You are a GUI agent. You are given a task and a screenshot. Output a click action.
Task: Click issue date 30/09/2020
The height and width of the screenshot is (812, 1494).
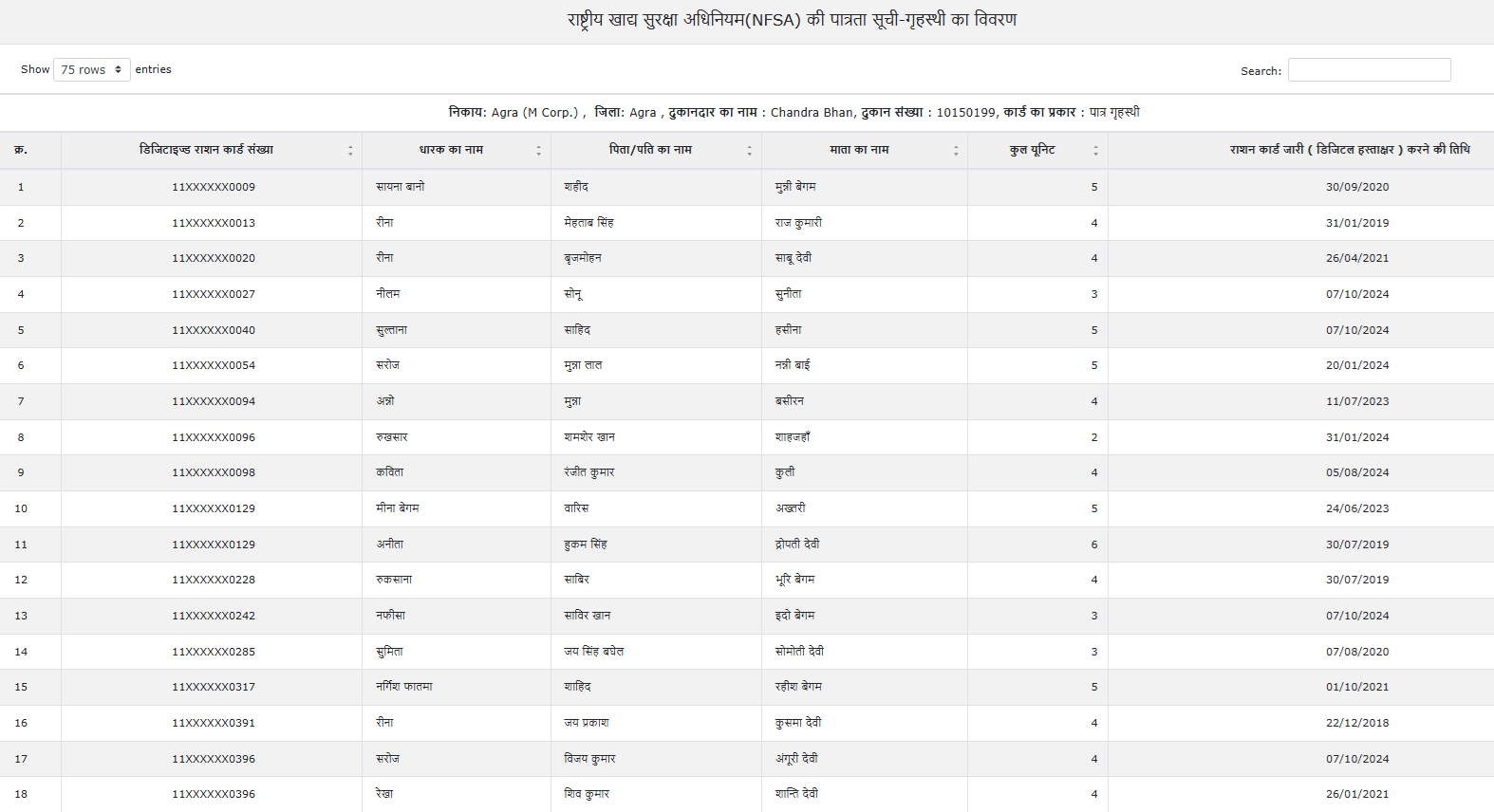pyautogui.click(x=1357, y=187)
